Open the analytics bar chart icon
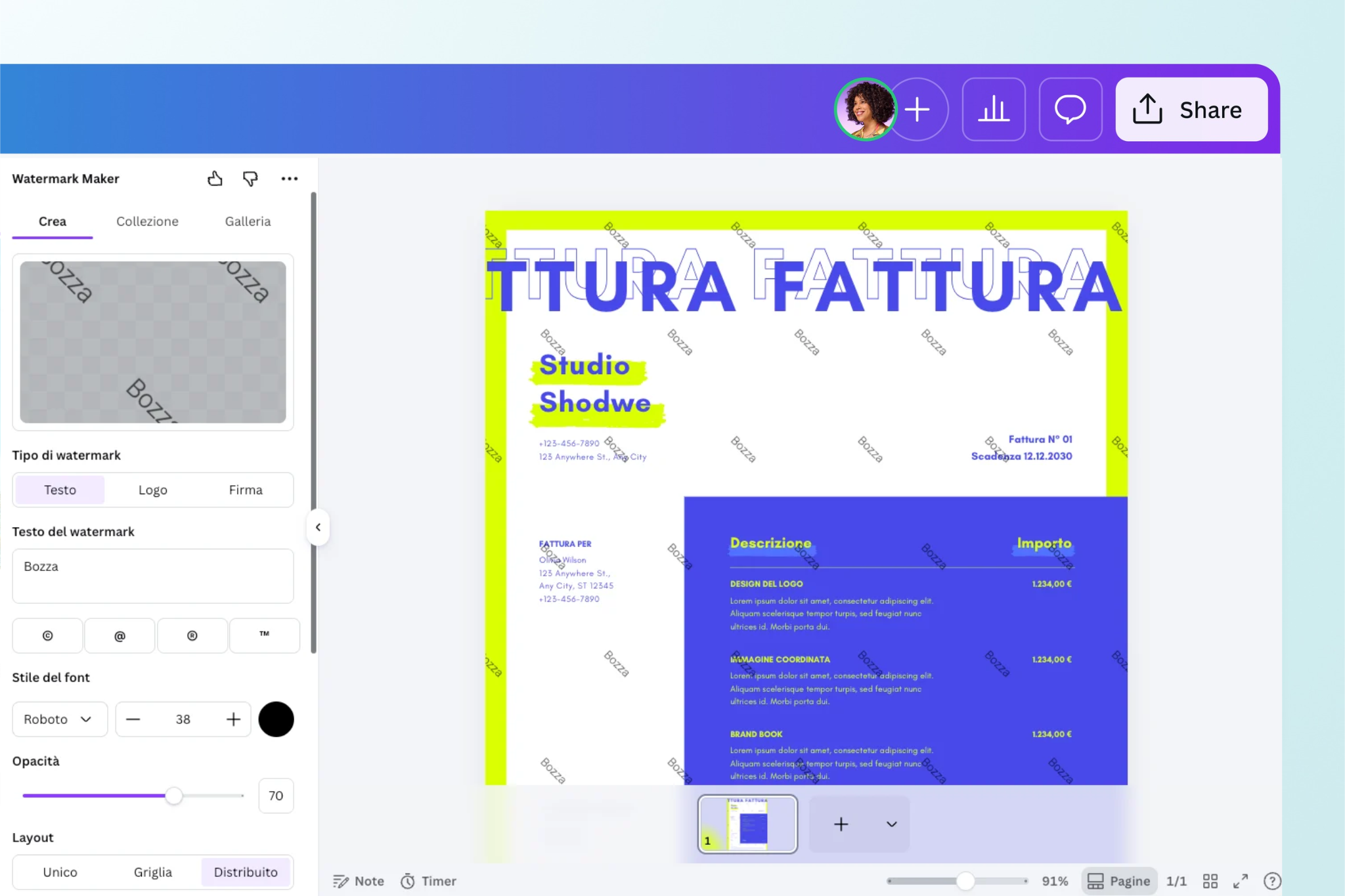 tap(994, 109)
